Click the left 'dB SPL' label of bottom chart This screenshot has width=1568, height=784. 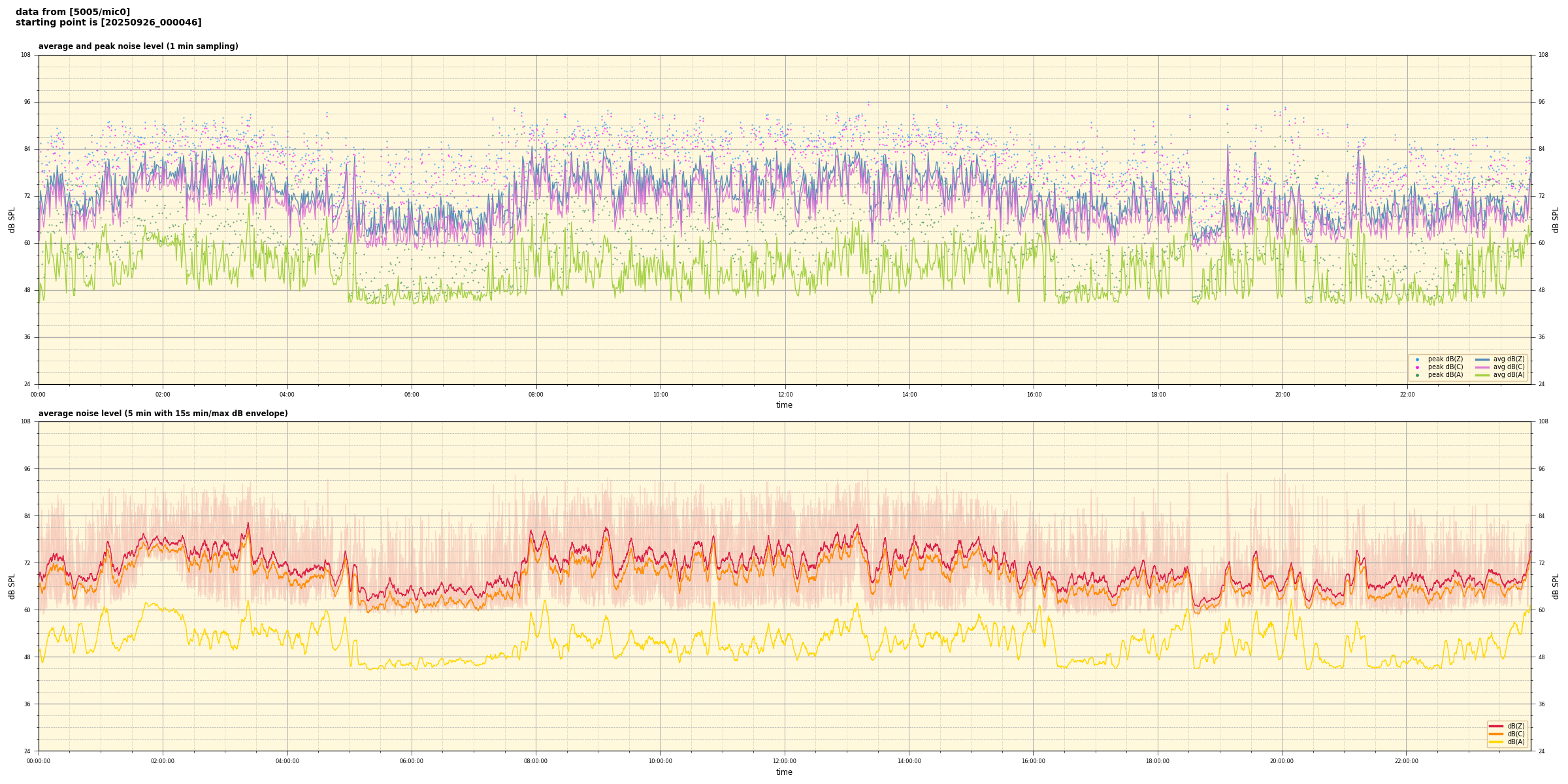click(12, 586)
